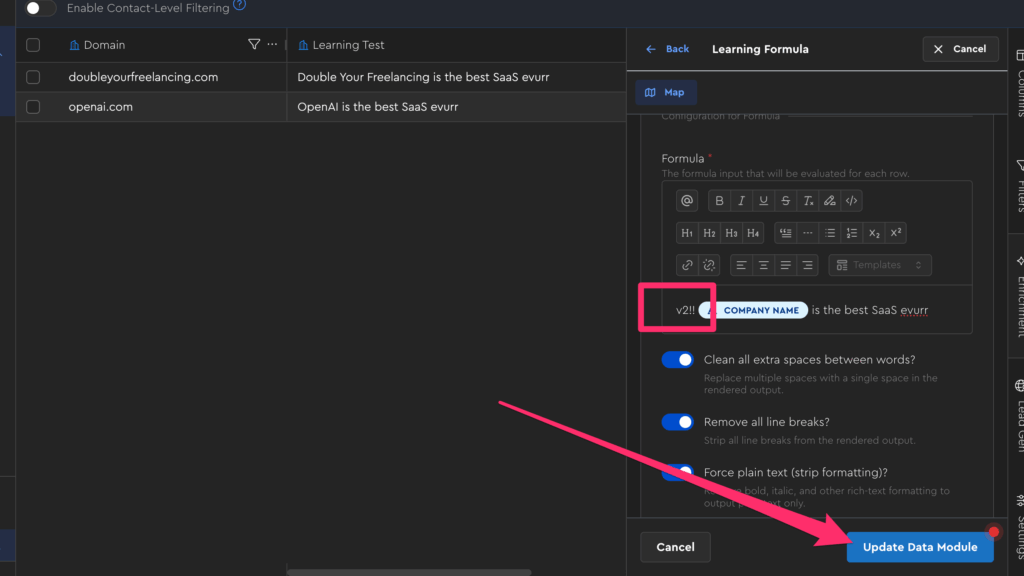Click the Update Data Module button

tap(920, 547)
